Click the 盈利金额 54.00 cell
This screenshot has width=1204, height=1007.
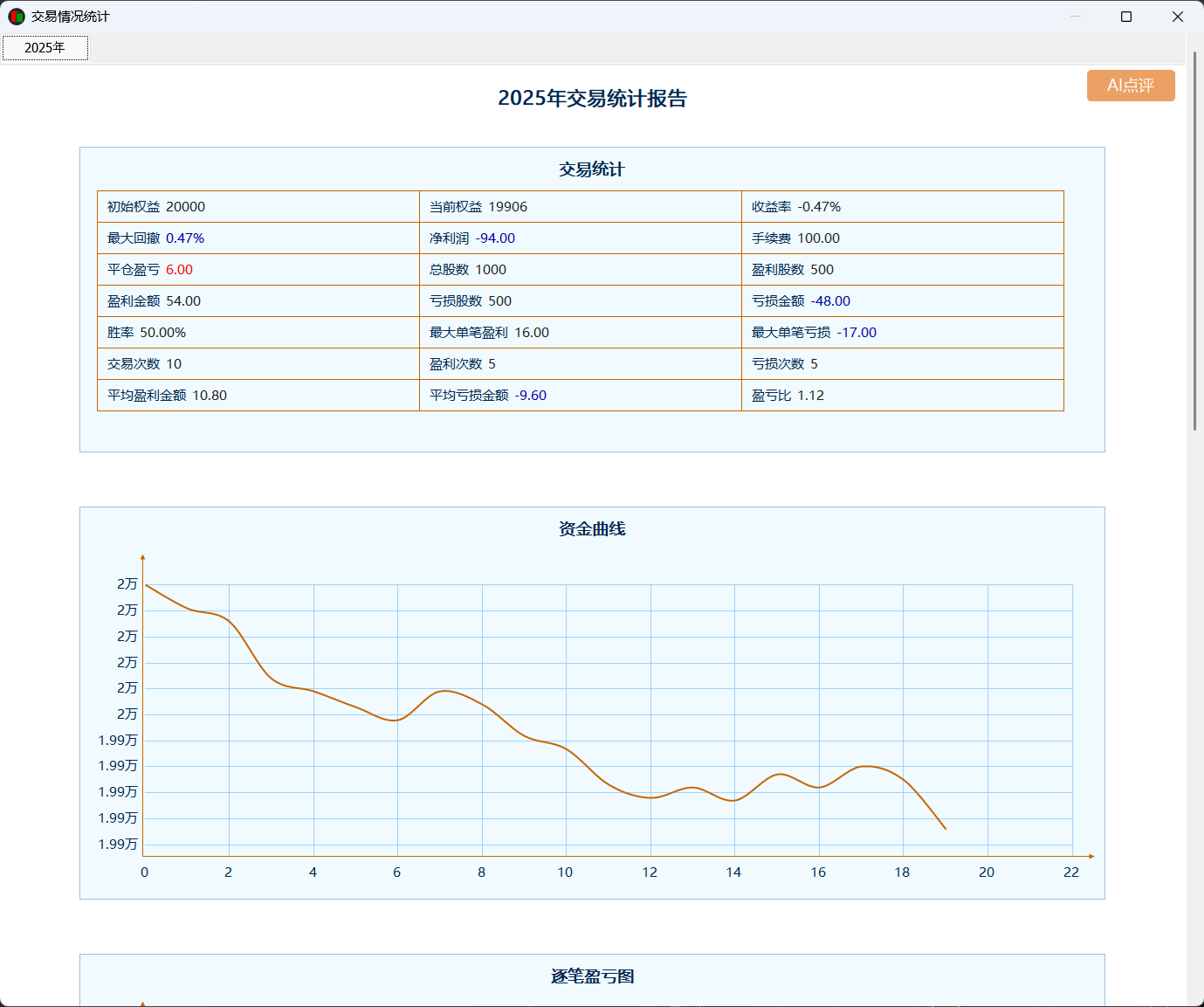tap(258, 301)
